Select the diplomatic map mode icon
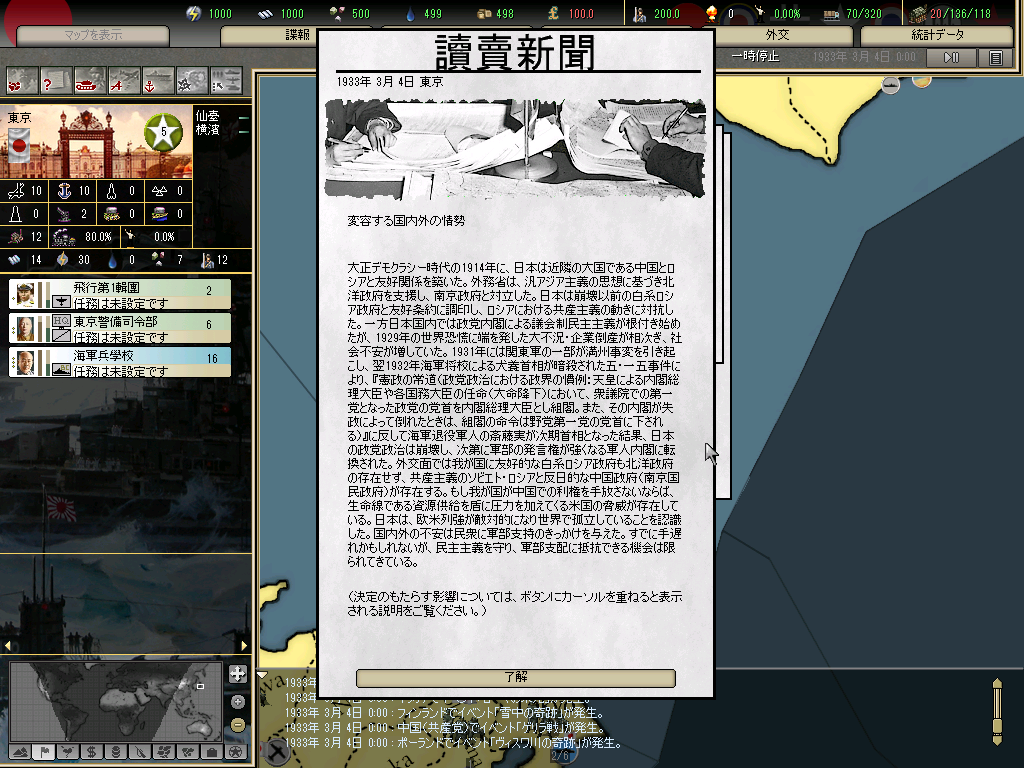This screenshot has width=1024, height=768. coord(188,752)
